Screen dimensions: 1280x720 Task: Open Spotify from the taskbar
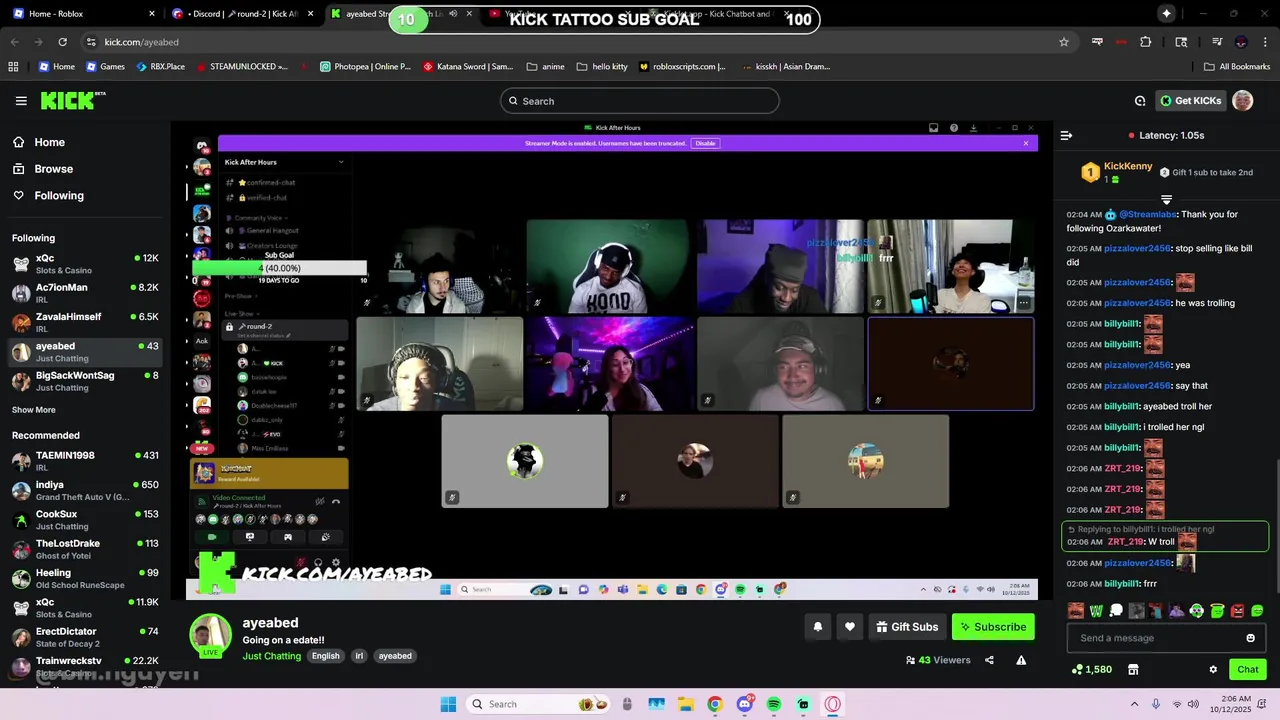(x=774, y=704)
